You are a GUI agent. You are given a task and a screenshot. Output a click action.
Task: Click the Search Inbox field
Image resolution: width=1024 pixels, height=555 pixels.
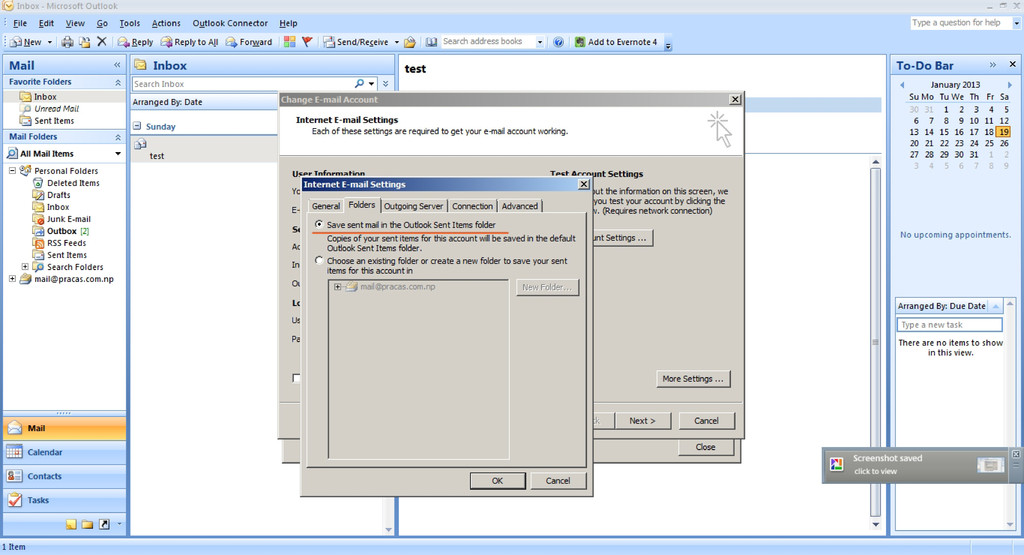point(242,84)
